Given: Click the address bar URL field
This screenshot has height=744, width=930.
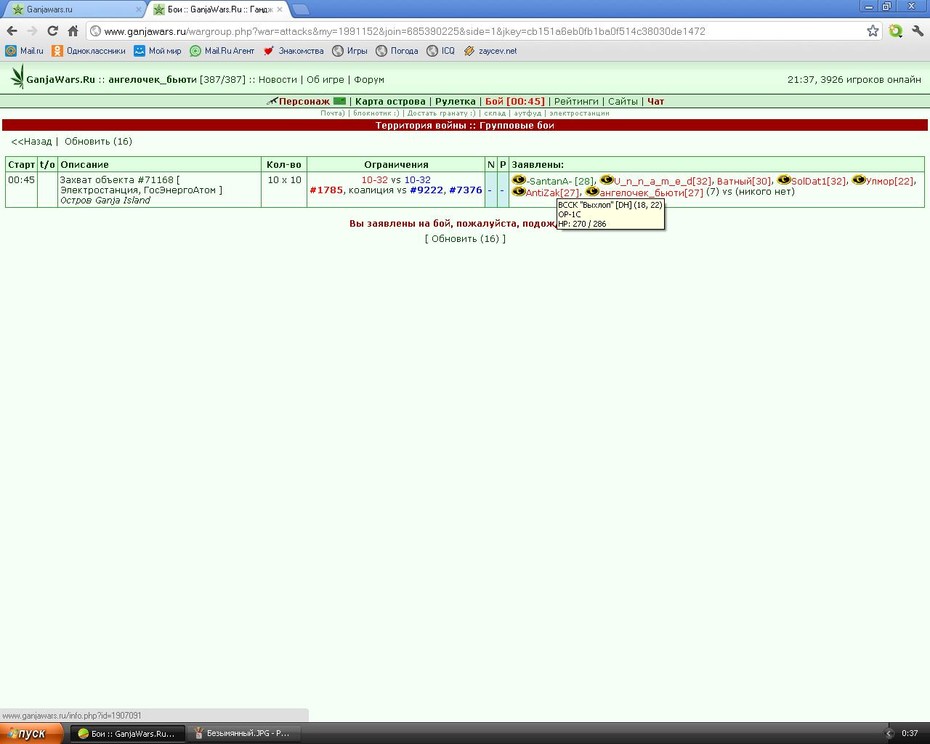Looking at the screenshot, I should [x=474, y=31].
